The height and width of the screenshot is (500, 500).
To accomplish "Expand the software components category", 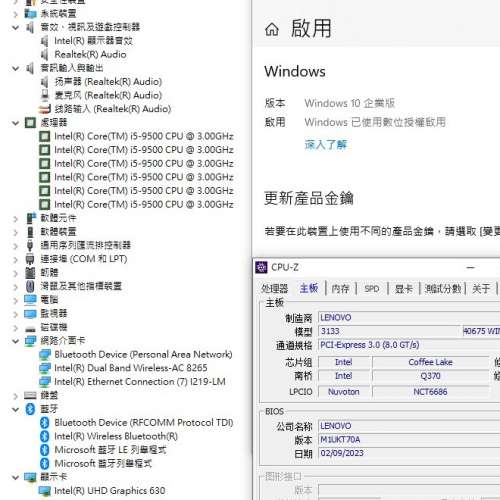I will point(15,219).
